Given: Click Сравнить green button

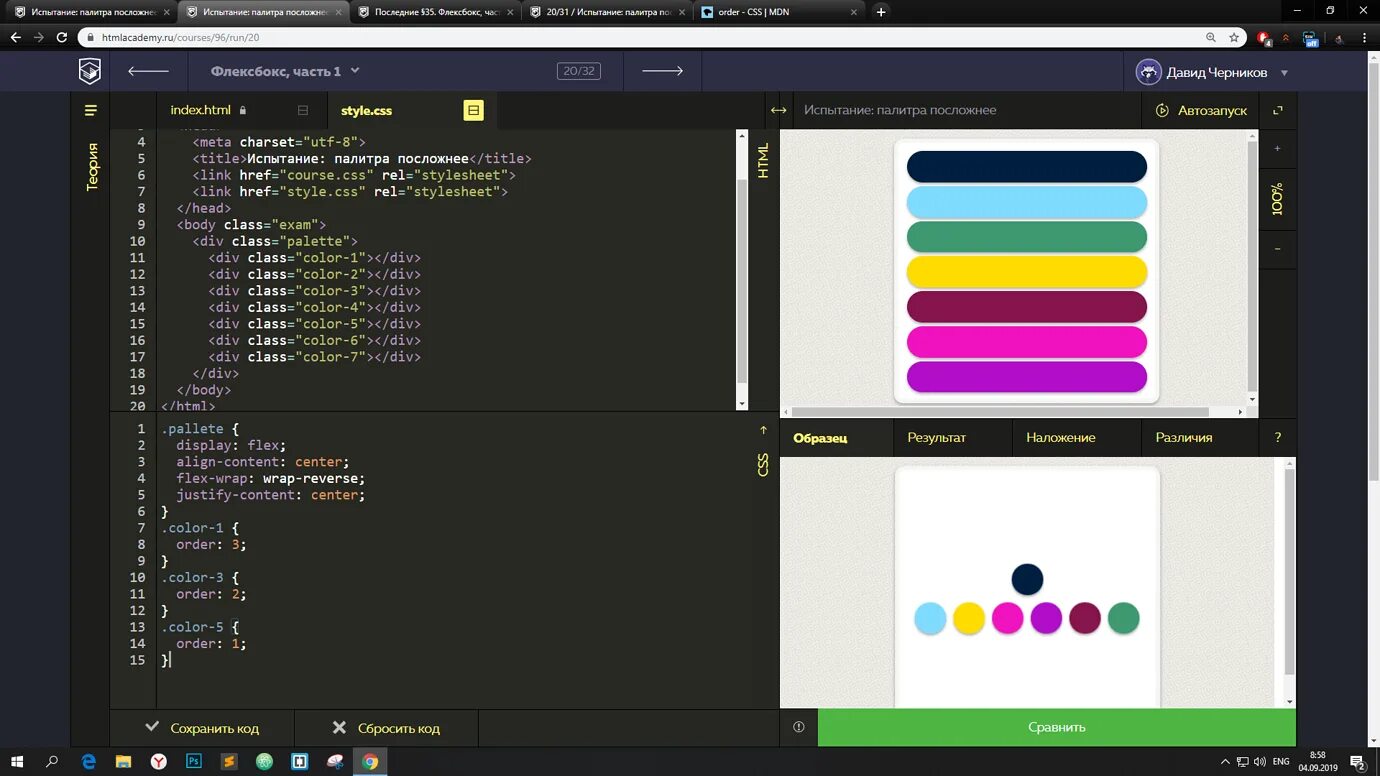Looking at the screenshot, I should click(1056, 727).
